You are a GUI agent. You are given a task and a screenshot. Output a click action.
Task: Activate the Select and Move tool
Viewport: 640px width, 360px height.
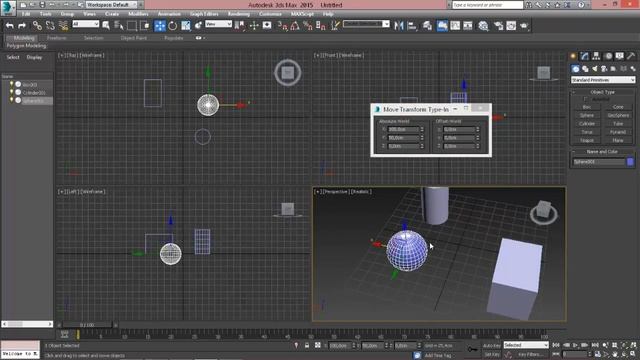point(160,26)
